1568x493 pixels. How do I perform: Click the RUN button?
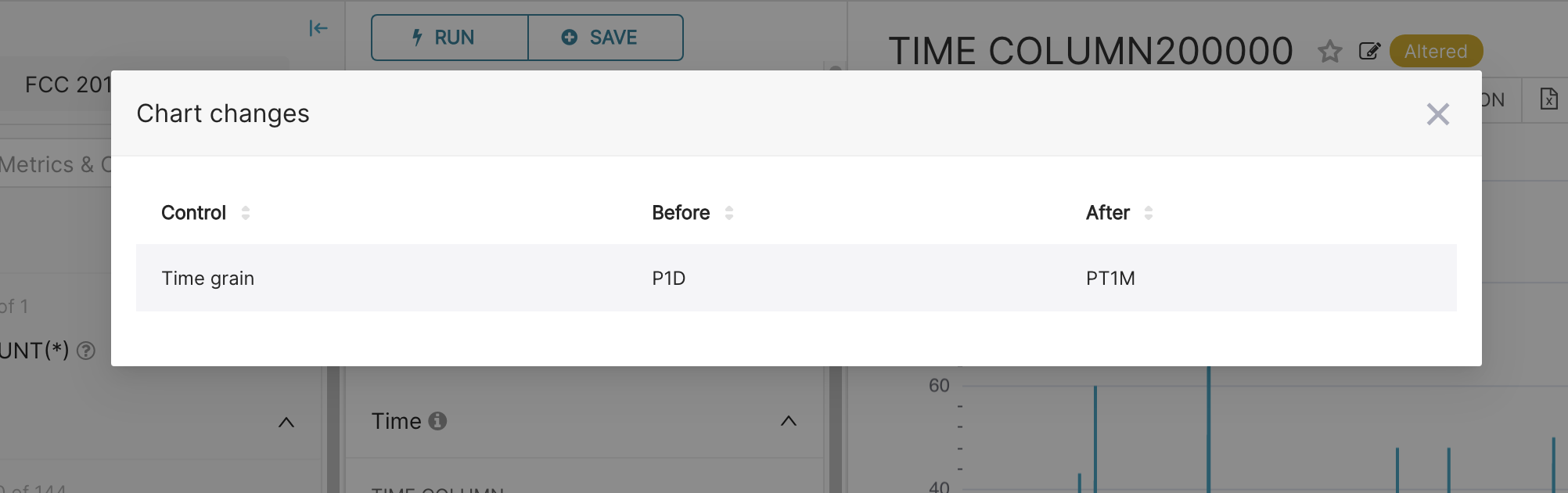(x=448, y=37)
